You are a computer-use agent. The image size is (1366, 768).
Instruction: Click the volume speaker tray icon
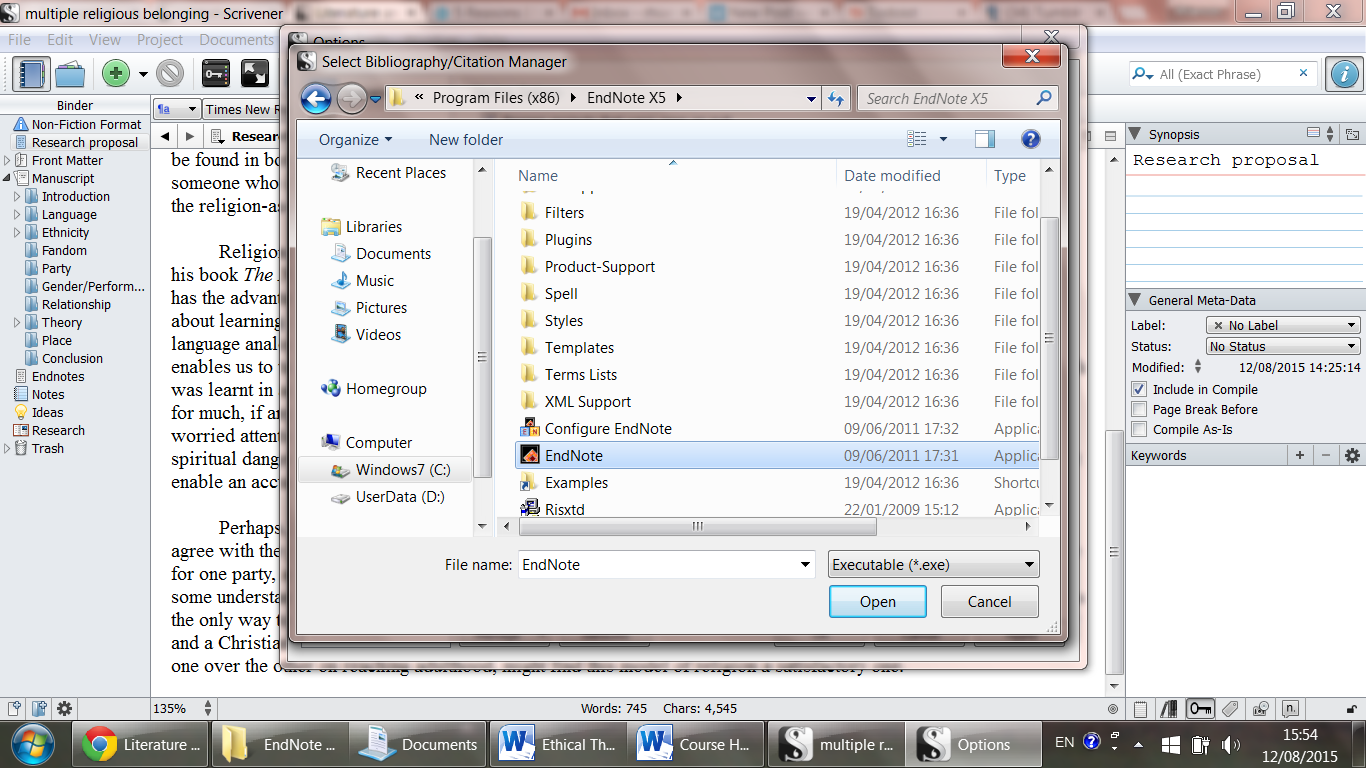click(1230, 744)
